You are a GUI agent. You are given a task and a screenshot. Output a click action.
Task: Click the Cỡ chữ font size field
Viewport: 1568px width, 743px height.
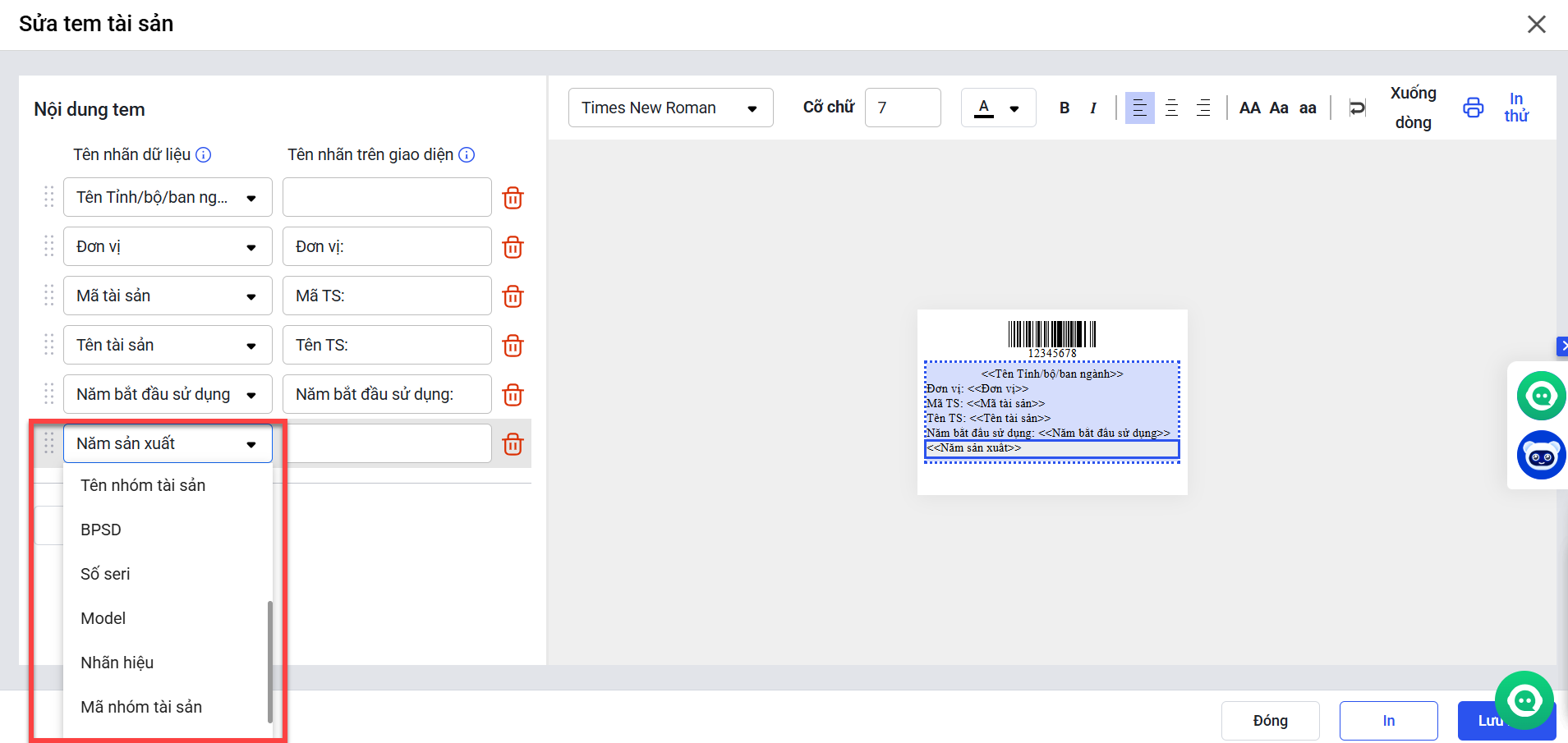[902, 108]
